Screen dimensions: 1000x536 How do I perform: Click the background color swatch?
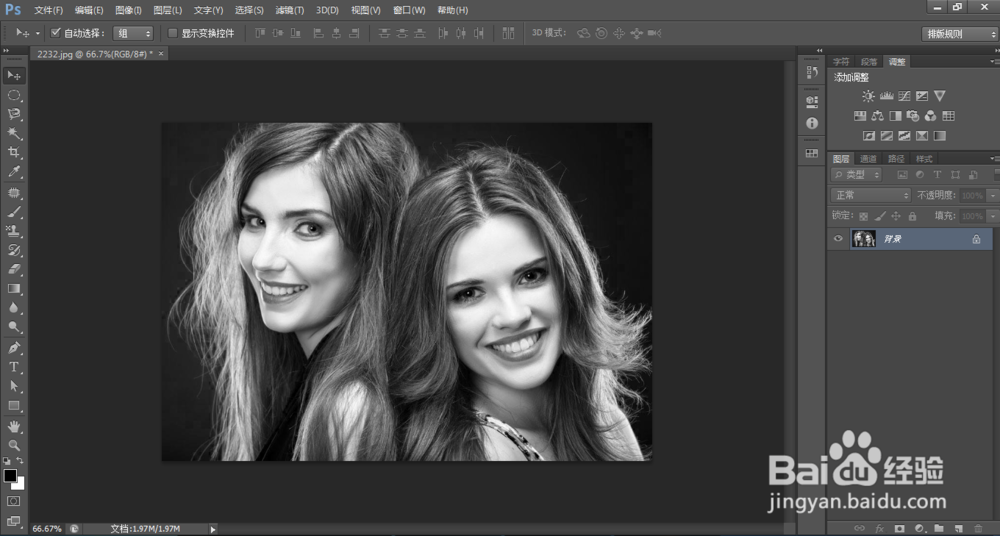pos(20,485)
